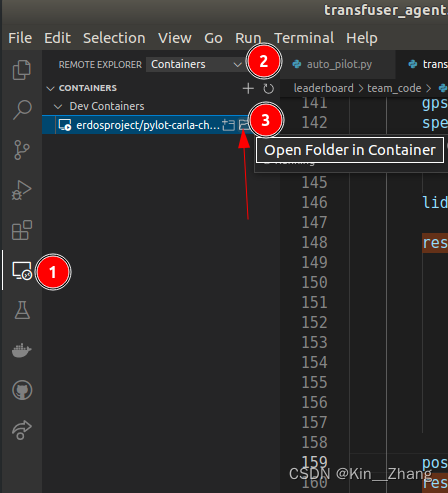Click leaderboard in the breadcrumb

pyautogui.click(x=323, y=88)
